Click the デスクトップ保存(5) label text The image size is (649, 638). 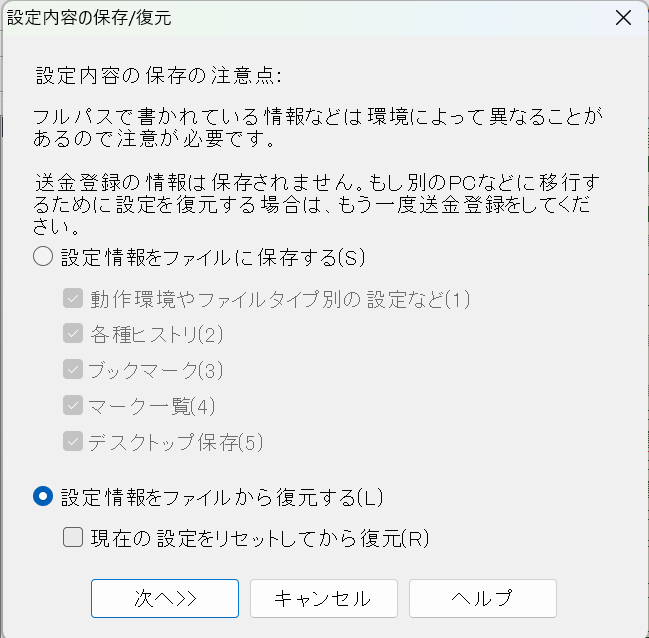(x=175, y=442)
